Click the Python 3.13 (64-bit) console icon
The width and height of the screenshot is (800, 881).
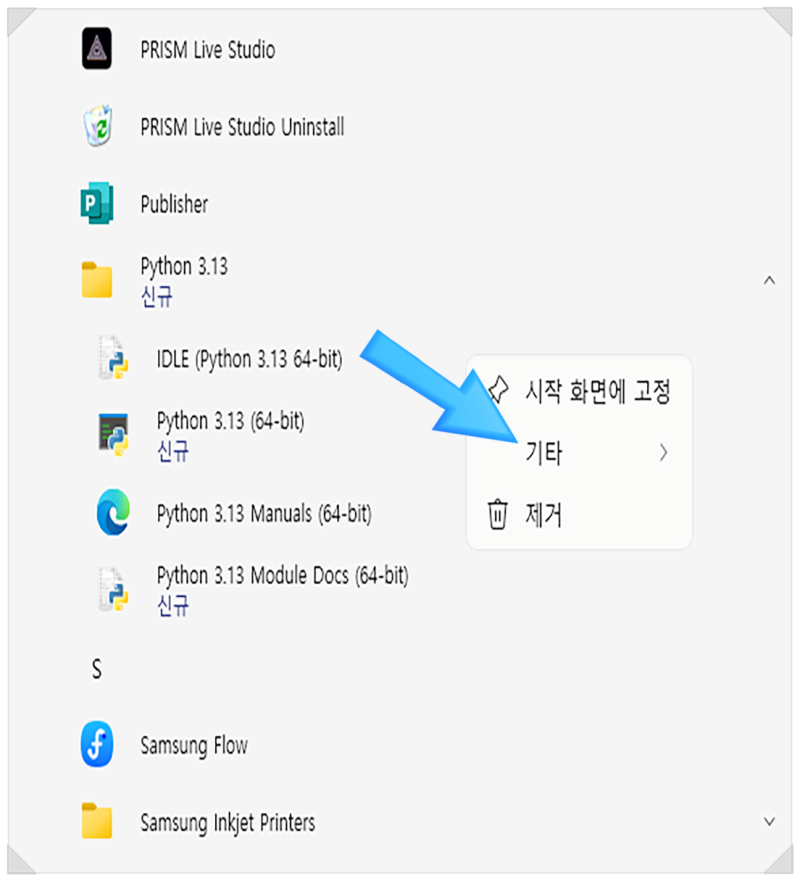pos(113,435)
